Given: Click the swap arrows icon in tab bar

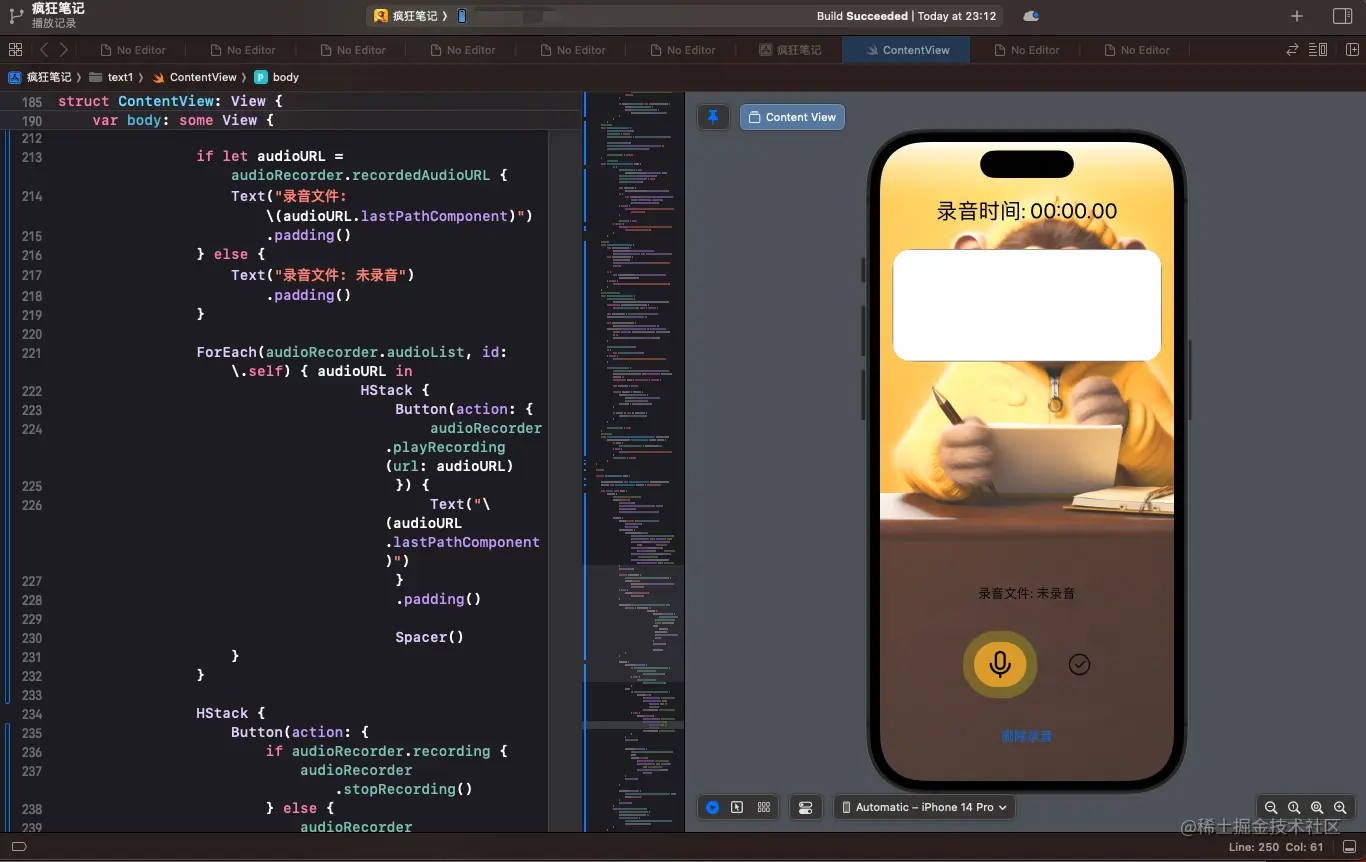Looking at the screenshot, I should (x=1292, y=49).
